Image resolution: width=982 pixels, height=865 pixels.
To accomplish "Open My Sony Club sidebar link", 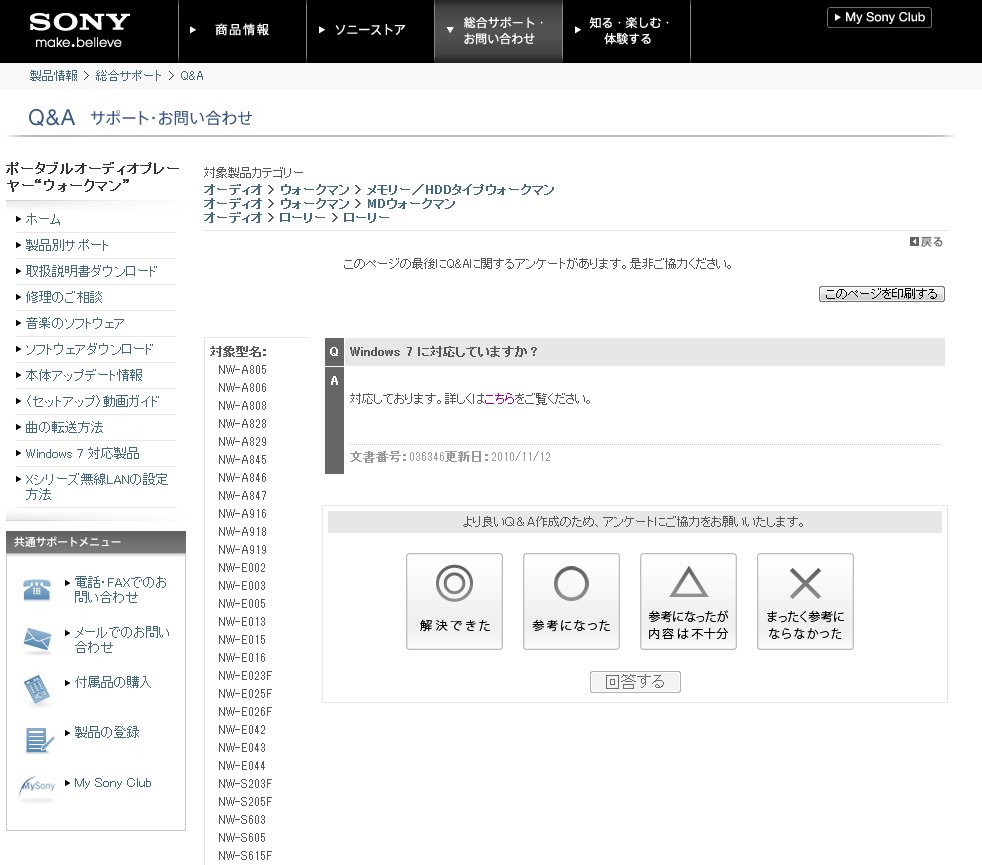I will [x=113, y=783].
